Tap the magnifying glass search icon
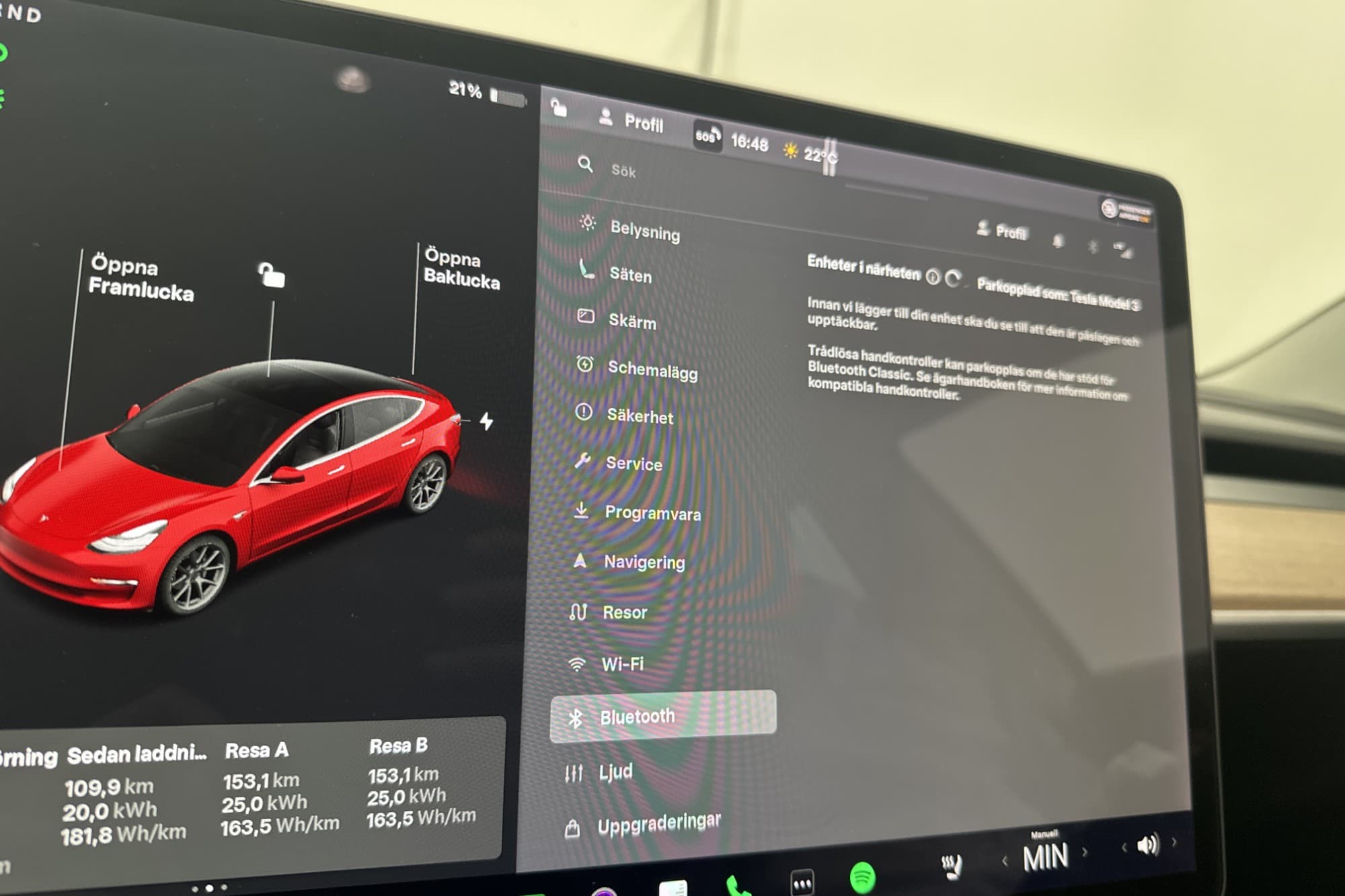The height and width of the screenshot is (896, 1345). pos(586,164)
